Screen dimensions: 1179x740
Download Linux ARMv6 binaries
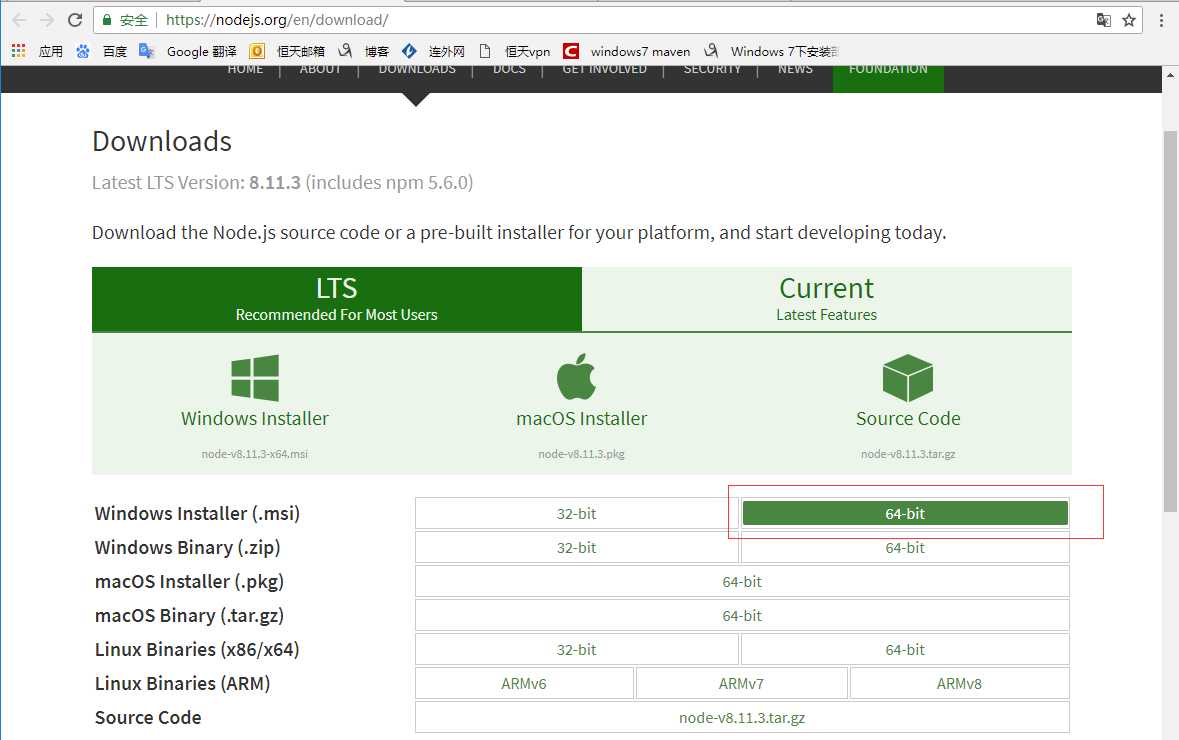[x=524, y=684]
